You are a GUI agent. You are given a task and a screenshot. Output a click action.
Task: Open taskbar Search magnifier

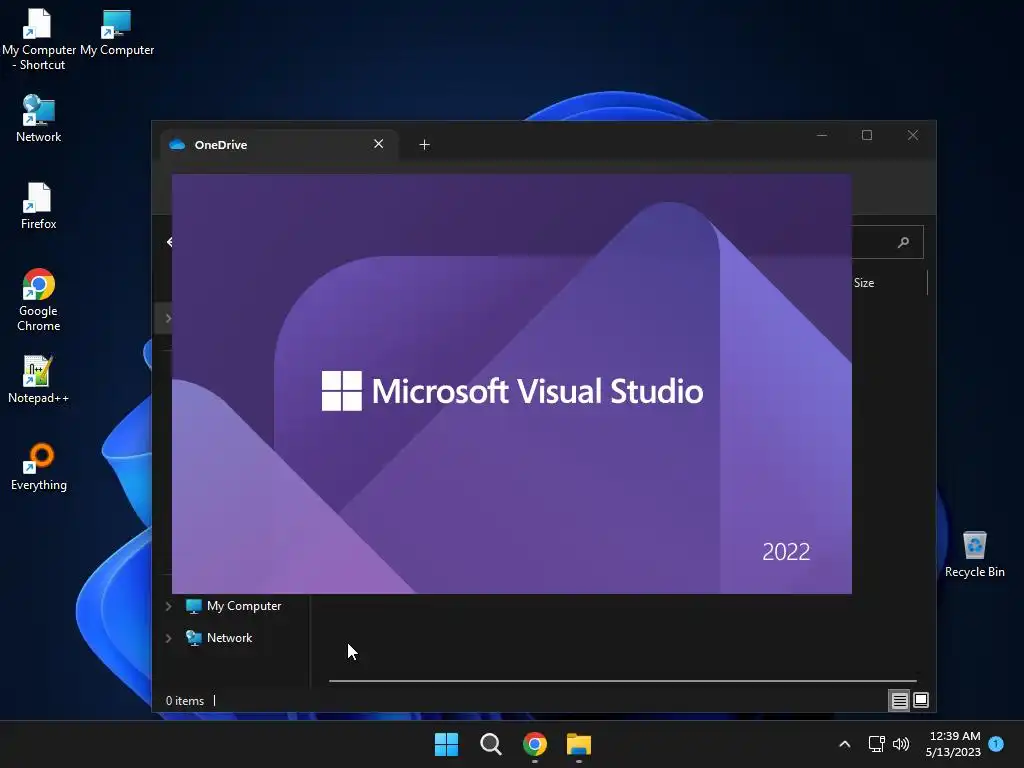[x=490, y=744]
